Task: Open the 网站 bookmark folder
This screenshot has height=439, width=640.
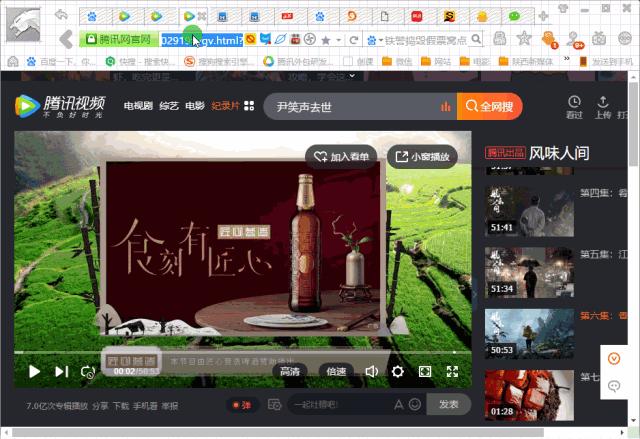Action: (436, 61)
